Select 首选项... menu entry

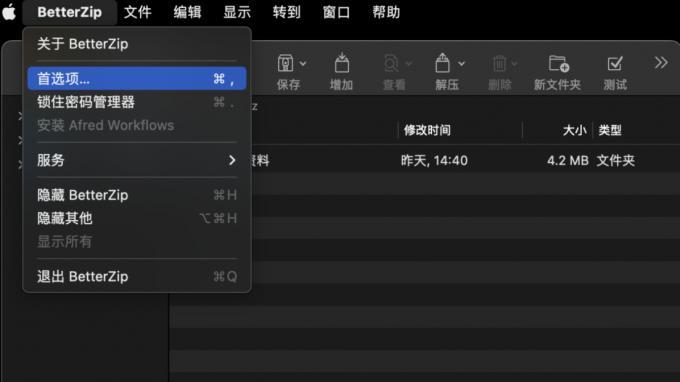click(x=137, y=78)
